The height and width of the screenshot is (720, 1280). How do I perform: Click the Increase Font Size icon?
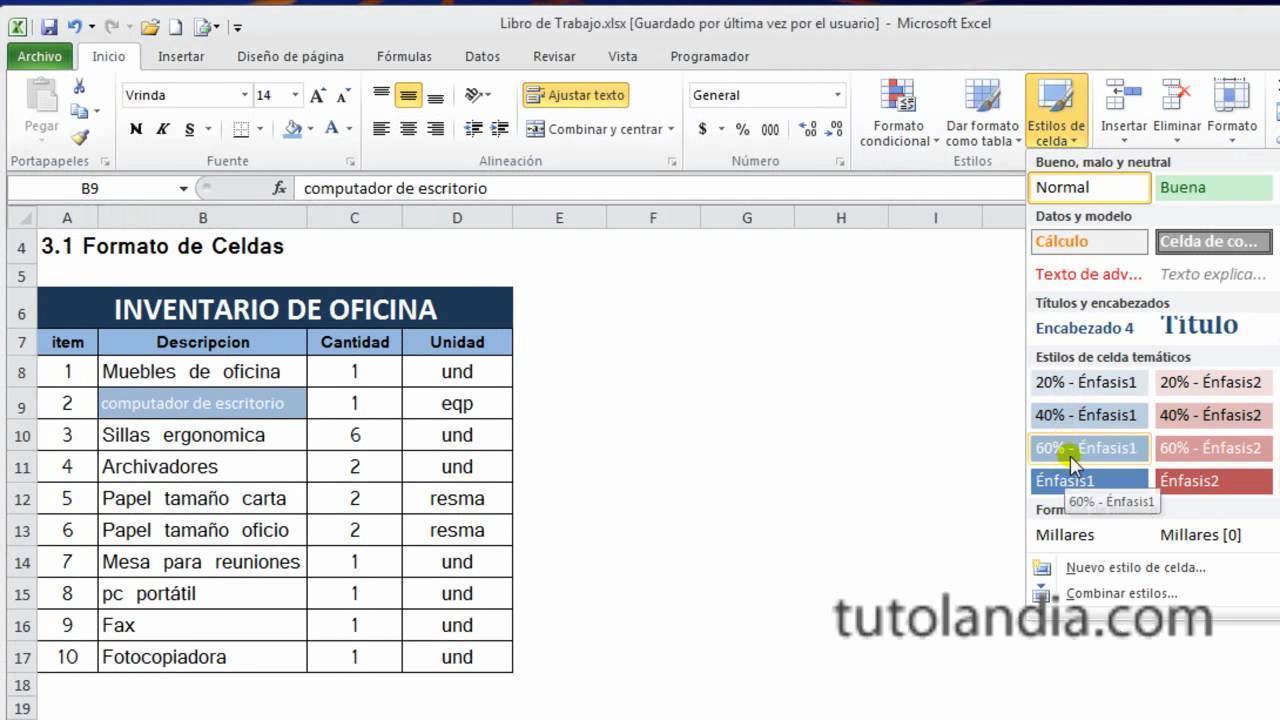pos(317,96)
